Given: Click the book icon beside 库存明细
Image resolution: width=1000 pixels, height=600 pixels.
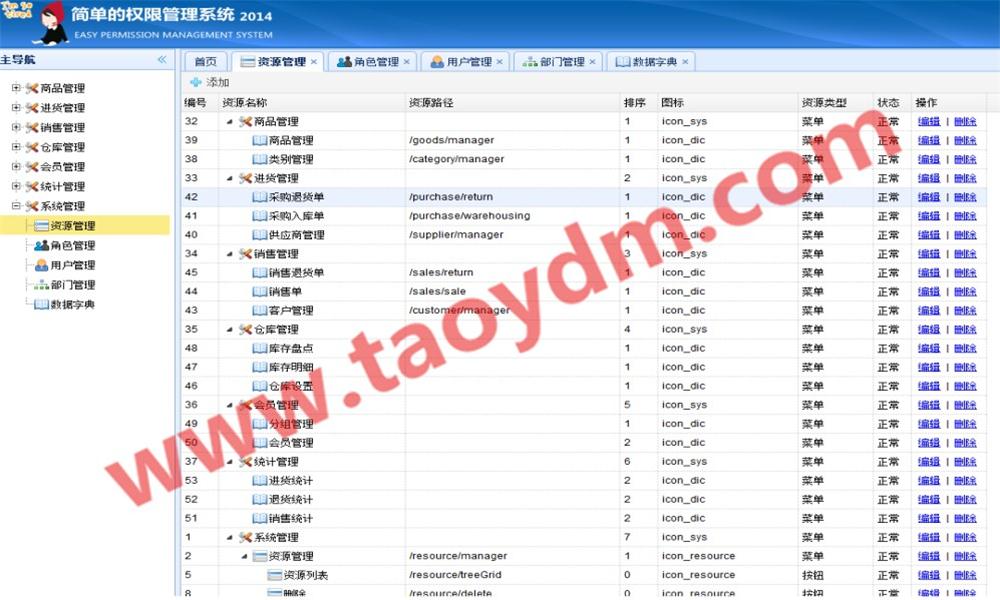Looking at the screenshot, I should coord(260,367).
